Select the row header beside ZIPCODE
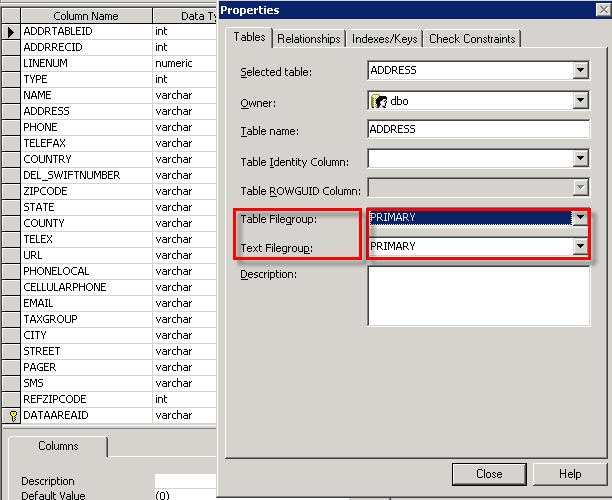Screen dimensions: 612x500 (x=11, y=191)
